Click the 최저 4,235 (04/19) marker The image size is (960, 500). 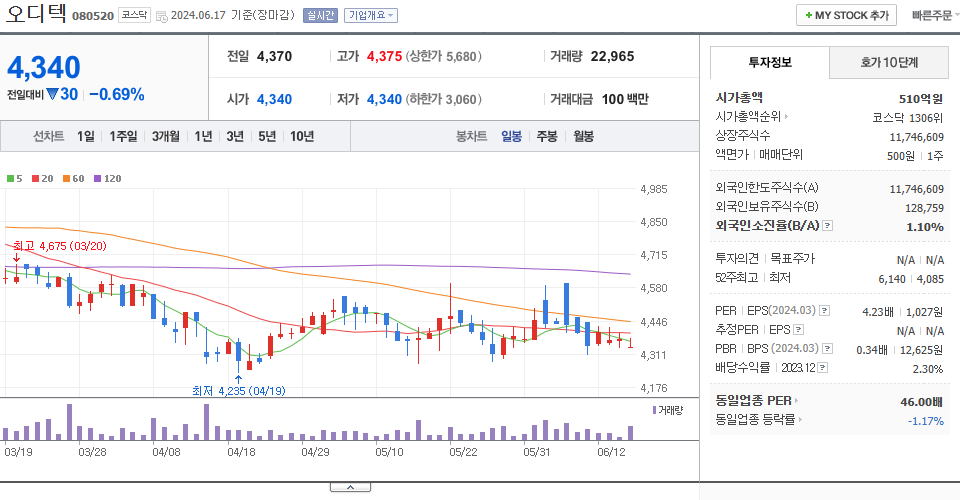click(239, 390)
